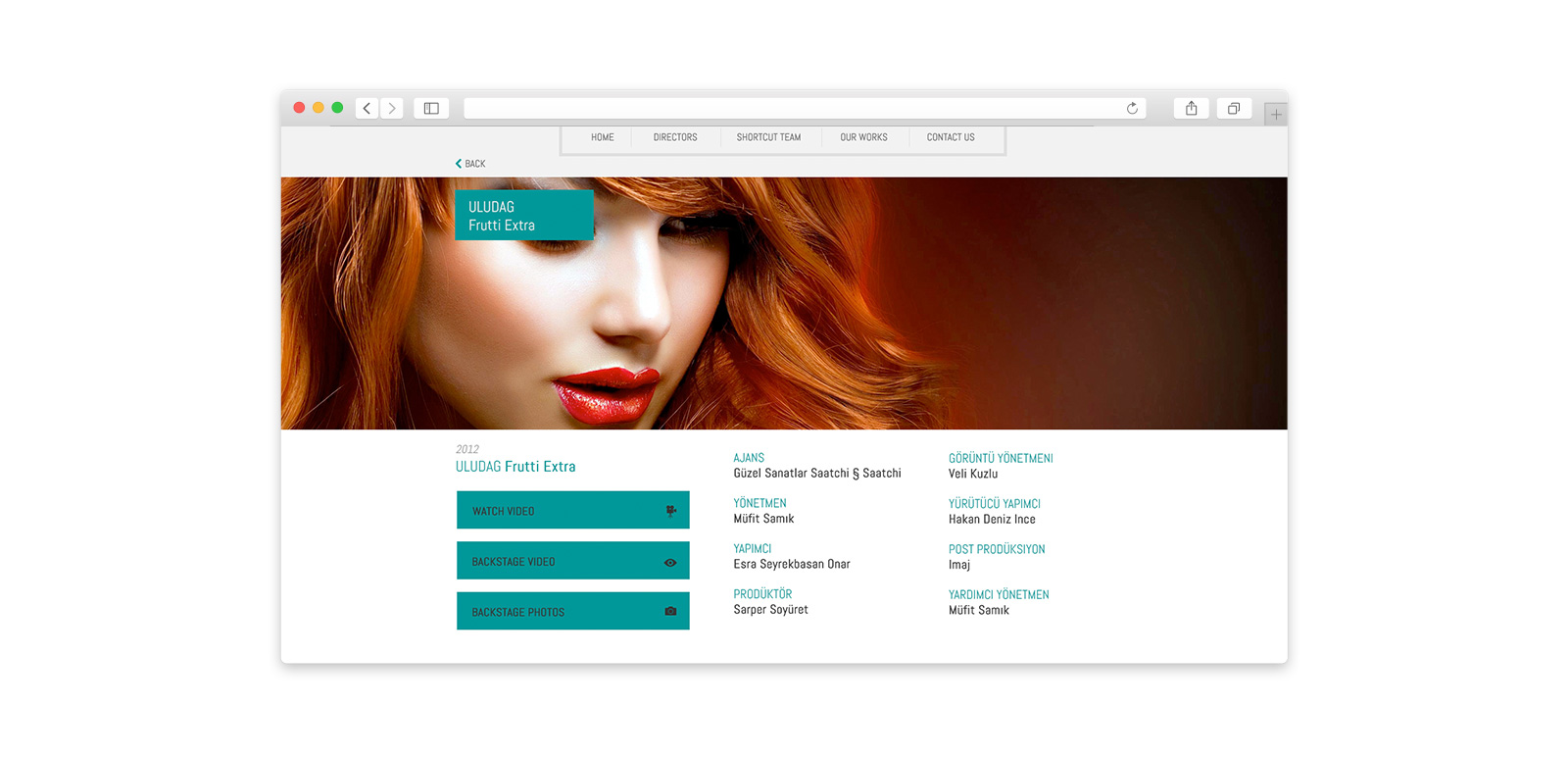
Task: Reload the page with the refresh icon
Action: tap(1132, 108)
